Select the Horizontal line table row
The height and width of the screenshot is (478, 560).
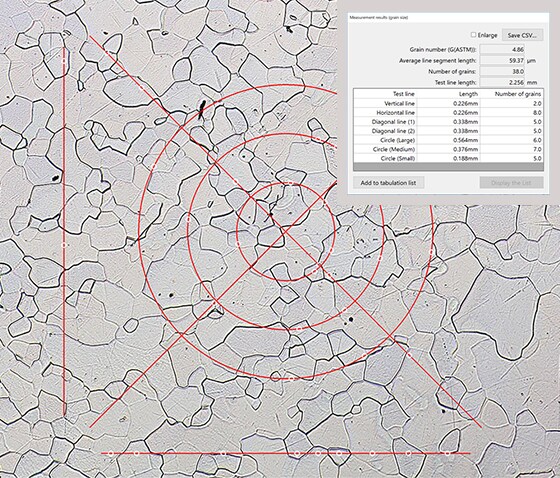click(x=448, y=113)
